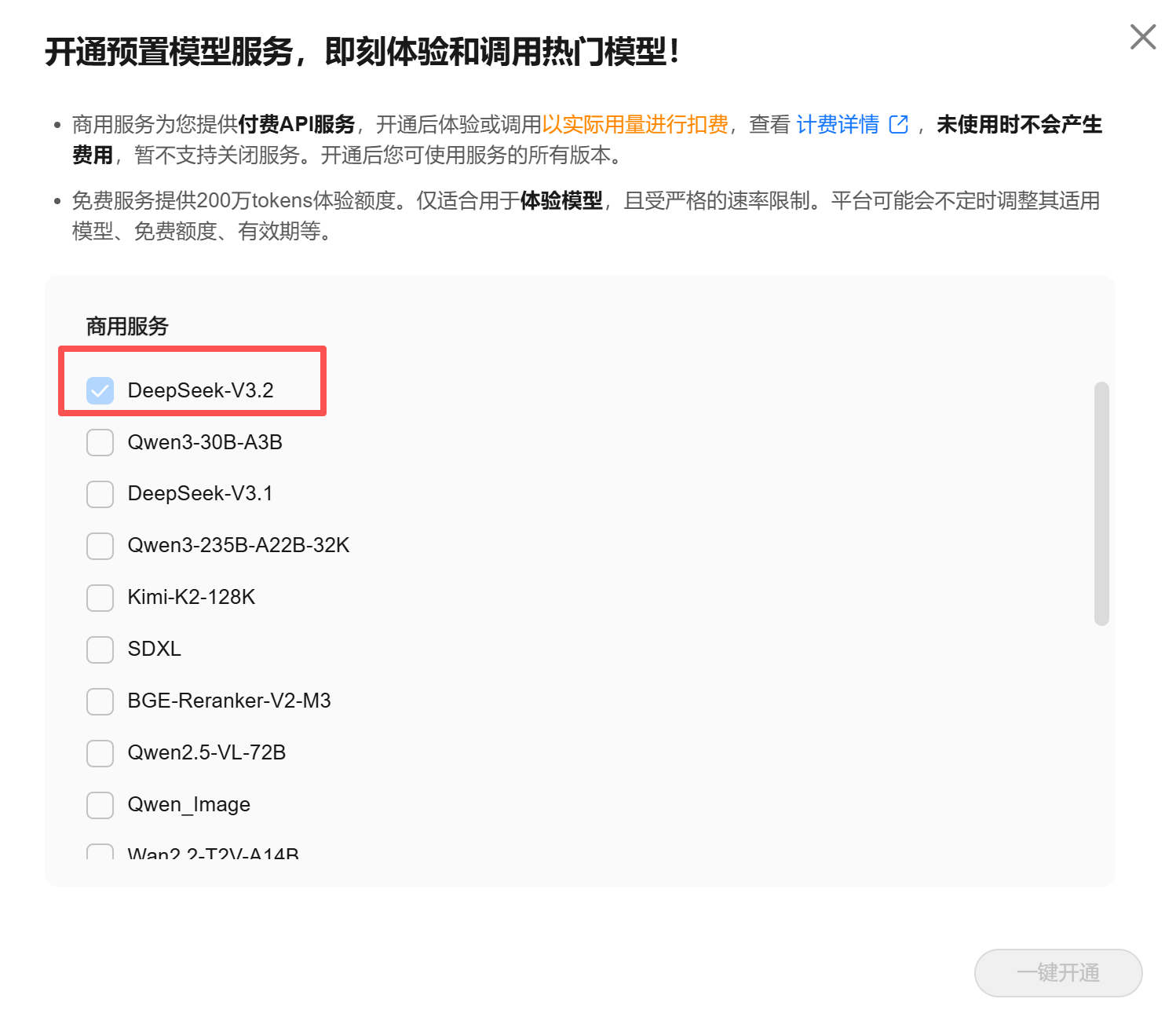Click the DeepSeek-V3.2 label text

tap(200, 390)
